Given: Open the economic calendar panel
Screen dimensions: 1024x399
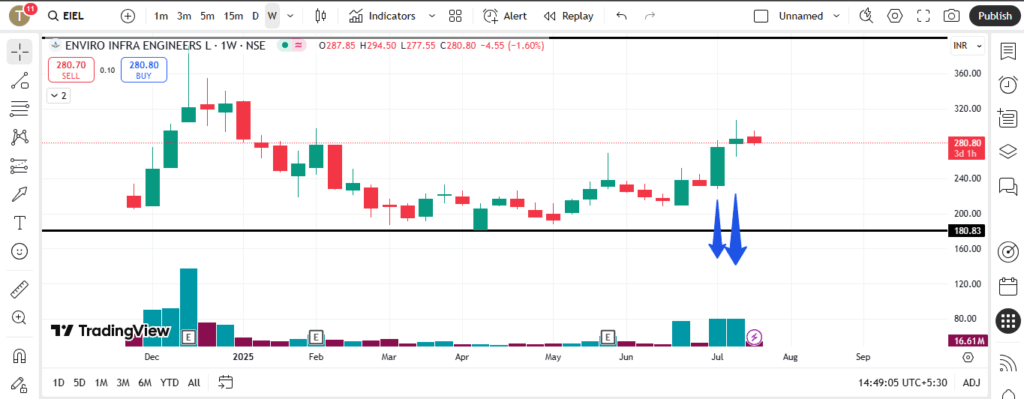Looking at the screenshot, I should click(1008, 287).
